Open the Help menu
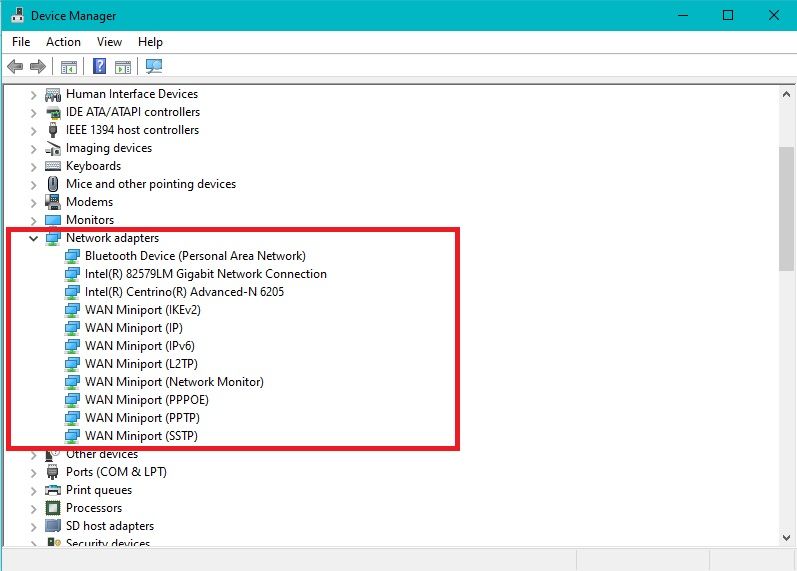 click(x=150, y=42)
